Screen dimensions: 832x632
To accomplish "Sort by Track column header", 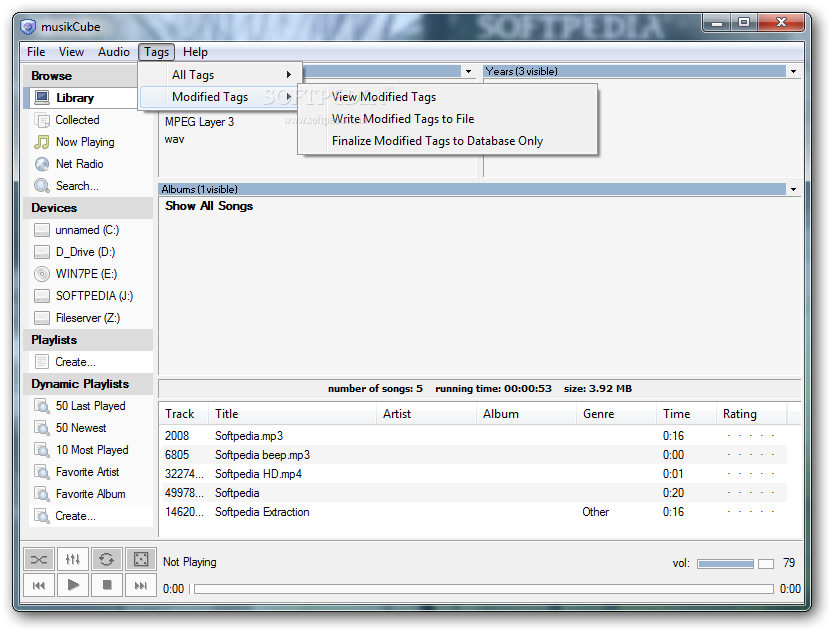I will tap(183, 414).
